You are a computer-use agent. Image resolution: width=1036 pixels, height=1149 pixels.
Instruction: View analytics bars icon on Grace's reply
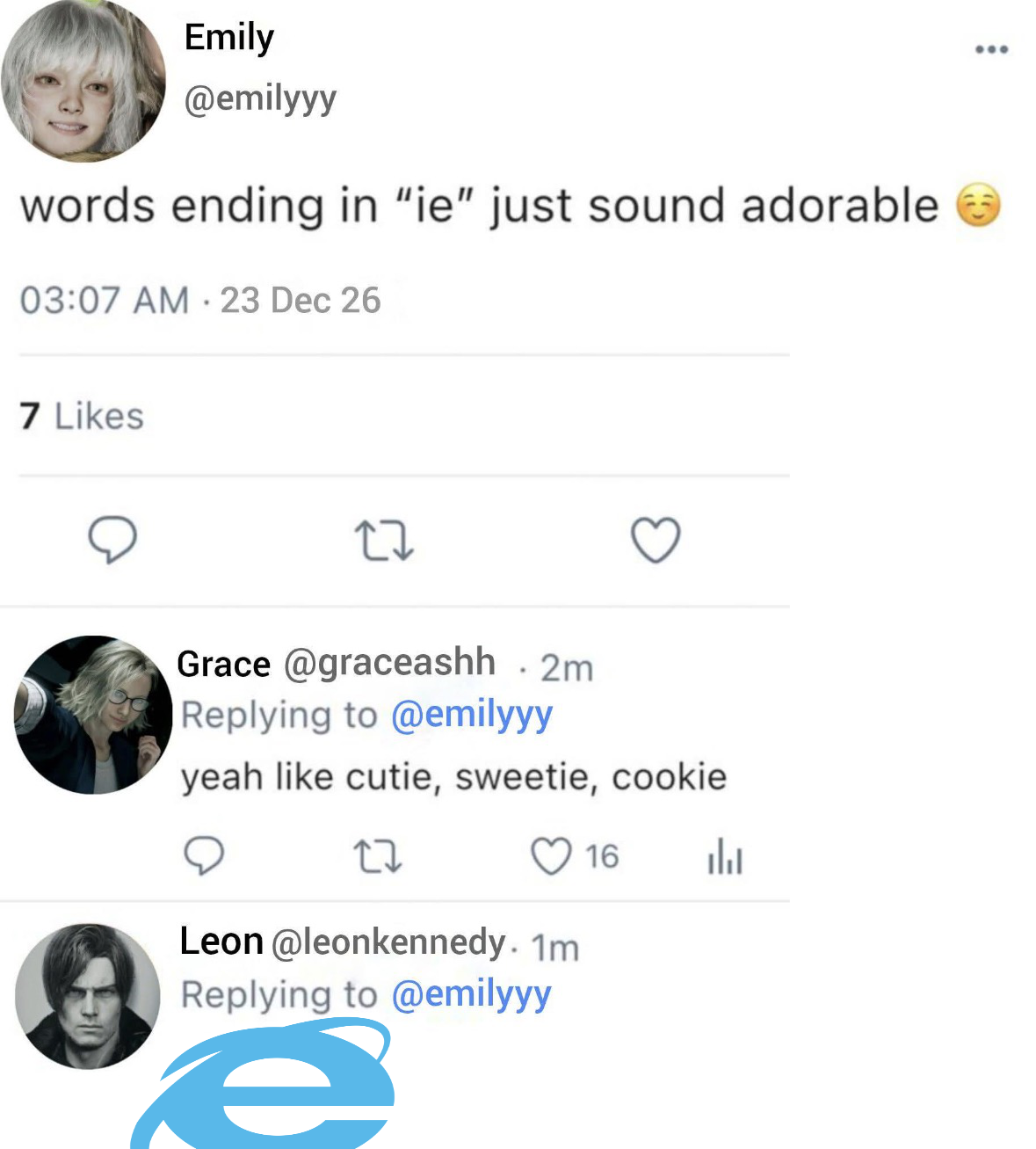(725, 857)
